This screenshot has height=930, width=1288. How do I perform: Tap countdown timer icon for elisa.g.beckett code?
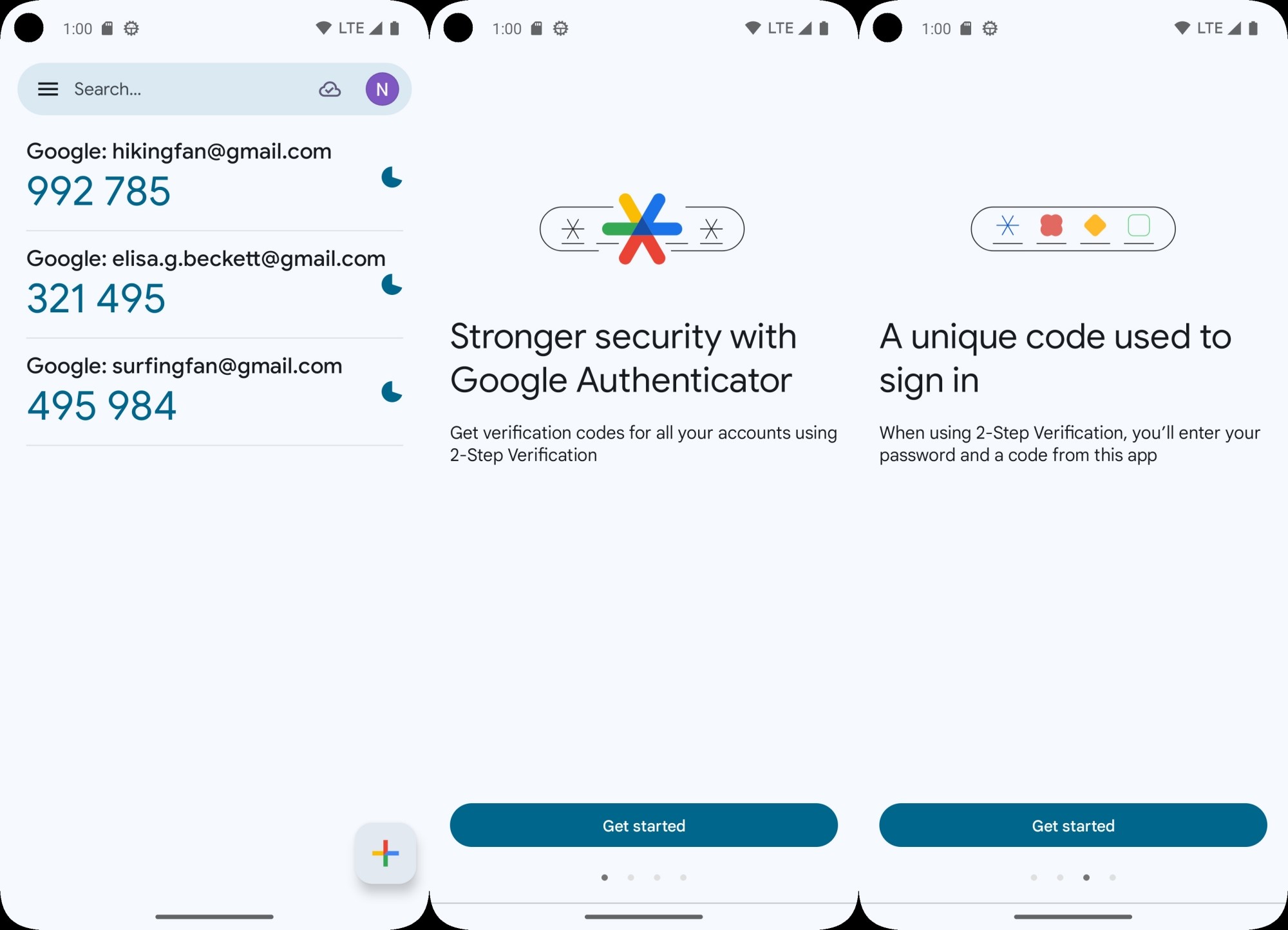coord(392,284)
